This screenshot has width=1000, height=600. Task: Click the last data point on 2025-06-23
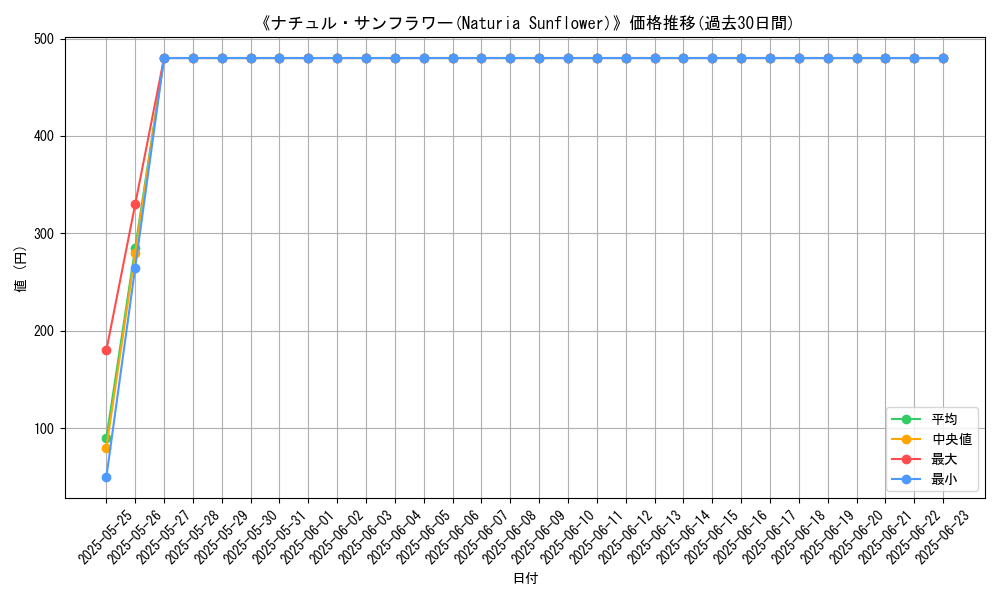[943, 59]
